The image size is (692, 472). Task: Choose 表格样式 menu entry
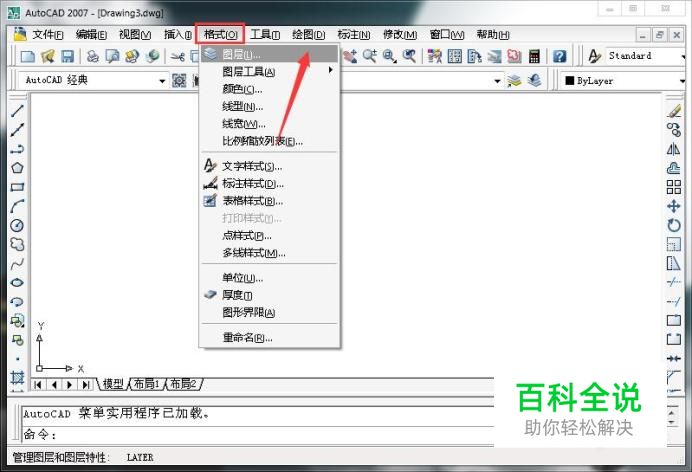tap(270, 201)
